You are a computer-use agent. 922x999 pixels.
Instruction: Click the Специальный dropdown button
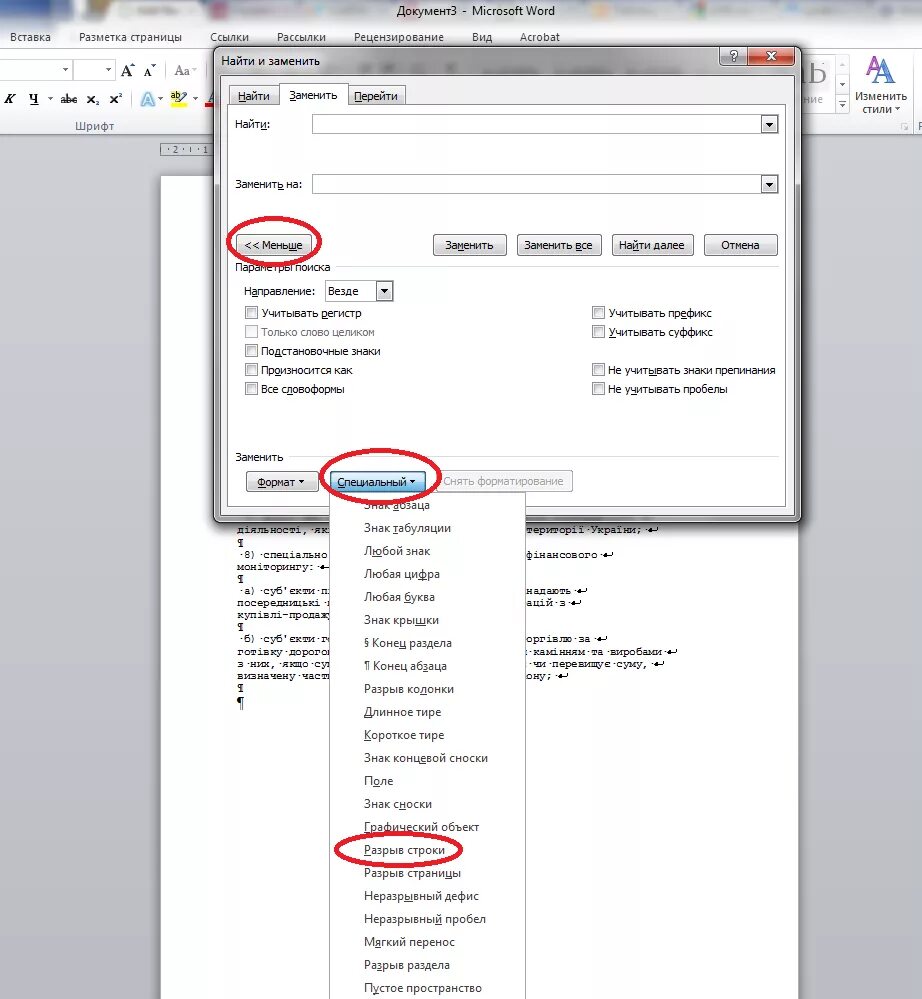[377, 482]
